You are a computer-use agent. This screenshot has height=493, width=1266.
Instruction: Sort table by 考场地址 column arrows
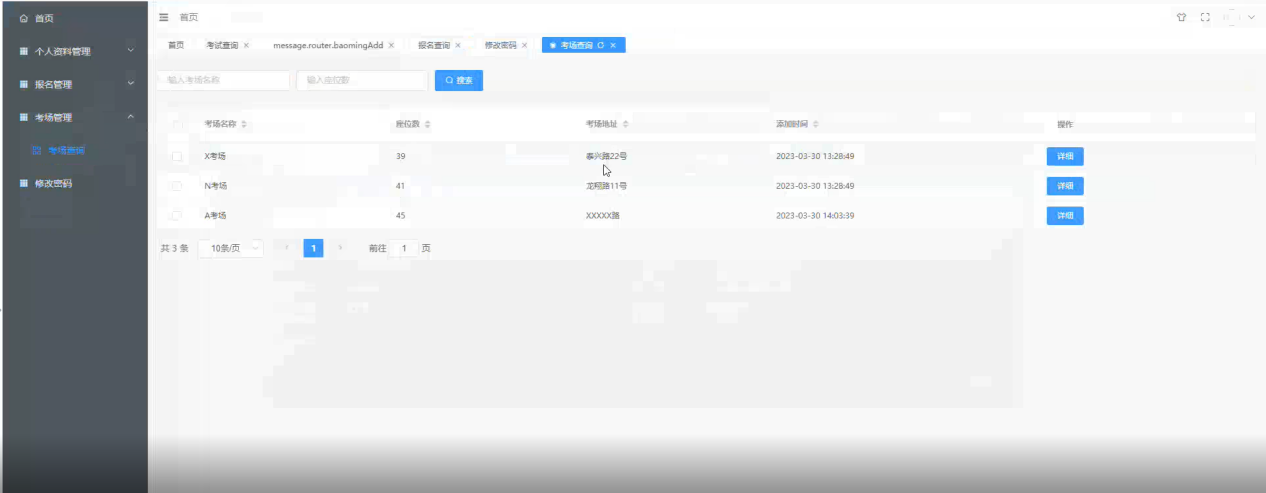click(626, 124)
